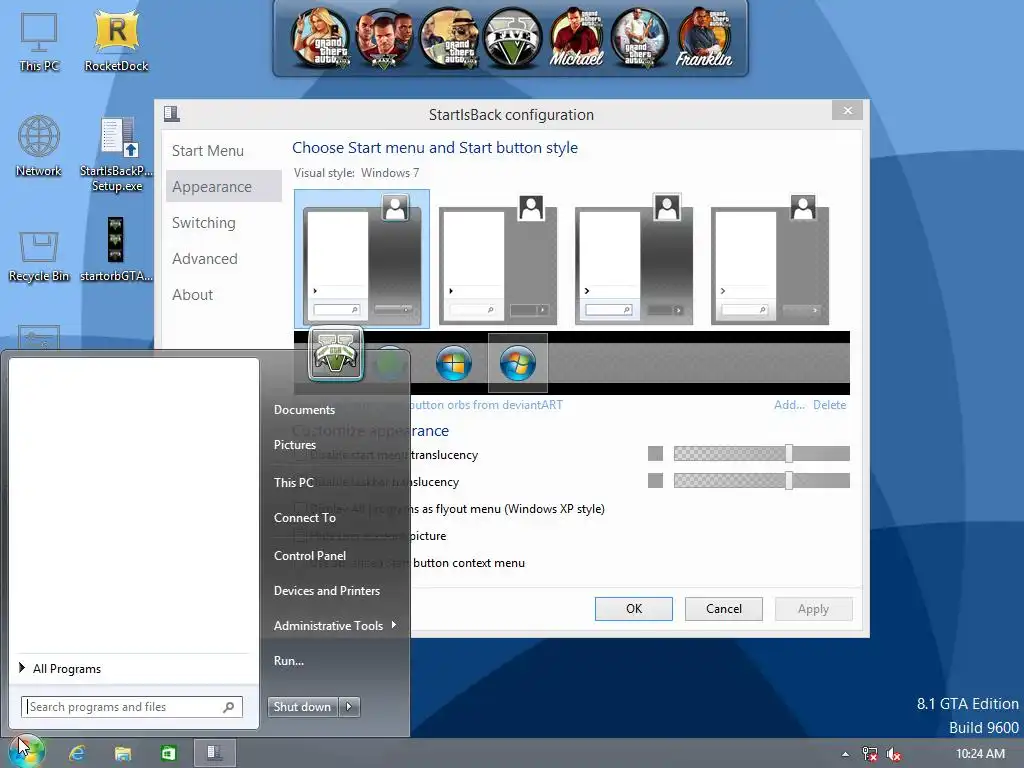Viewport: 1024px width, 768px height.
Task: Click Connect To in the Start menu
Action: tap(305, 518)
